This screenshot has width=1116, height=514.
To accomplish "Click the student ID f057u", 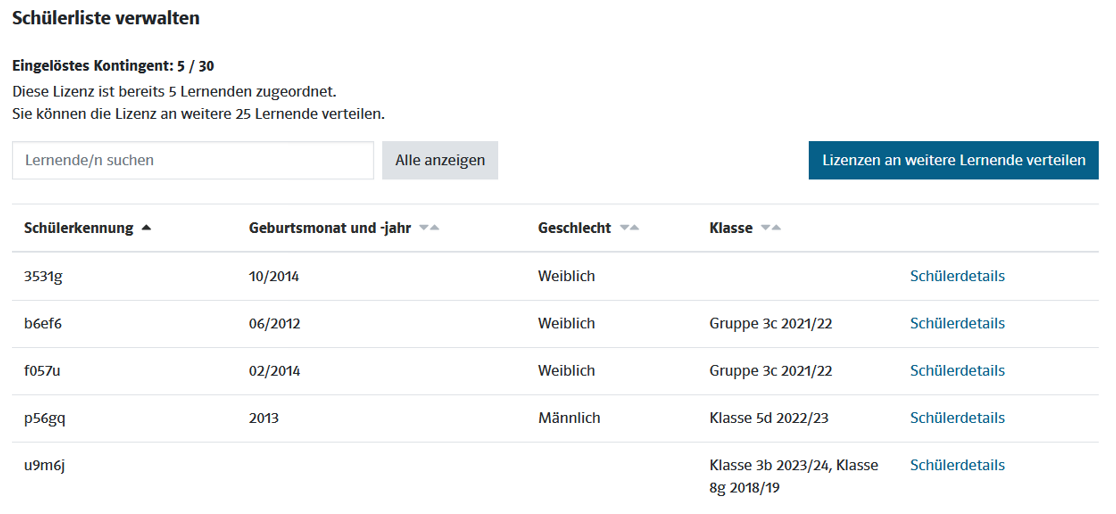I will pos(43,370).
